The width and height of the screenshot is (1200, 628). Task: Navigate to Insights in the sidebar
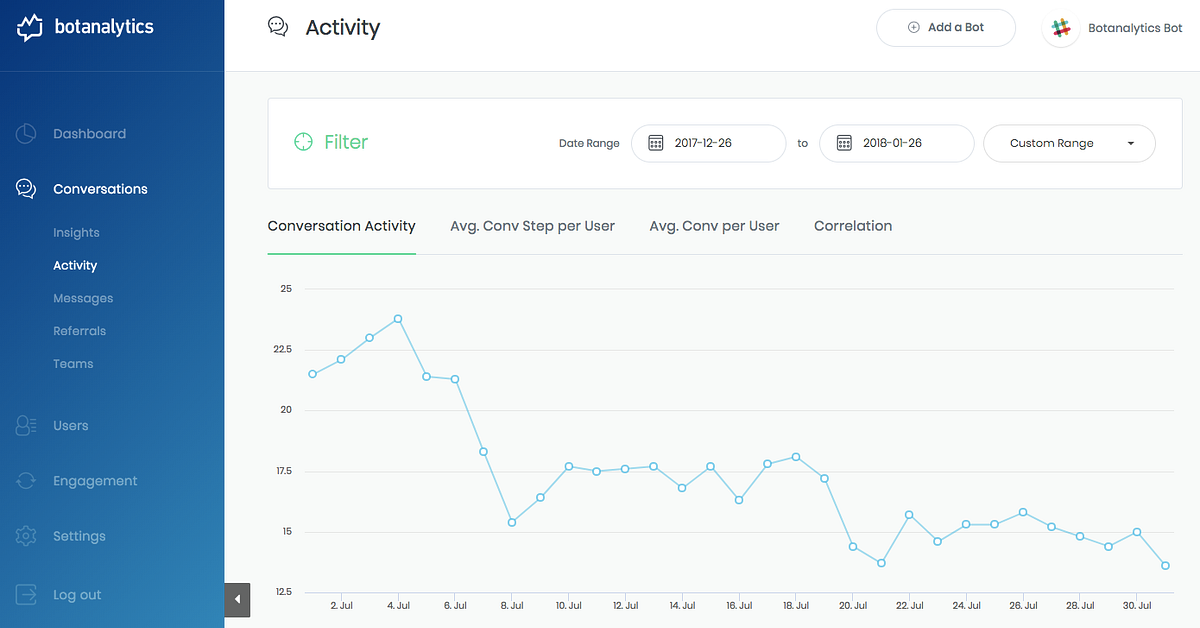tap(76, 232)
